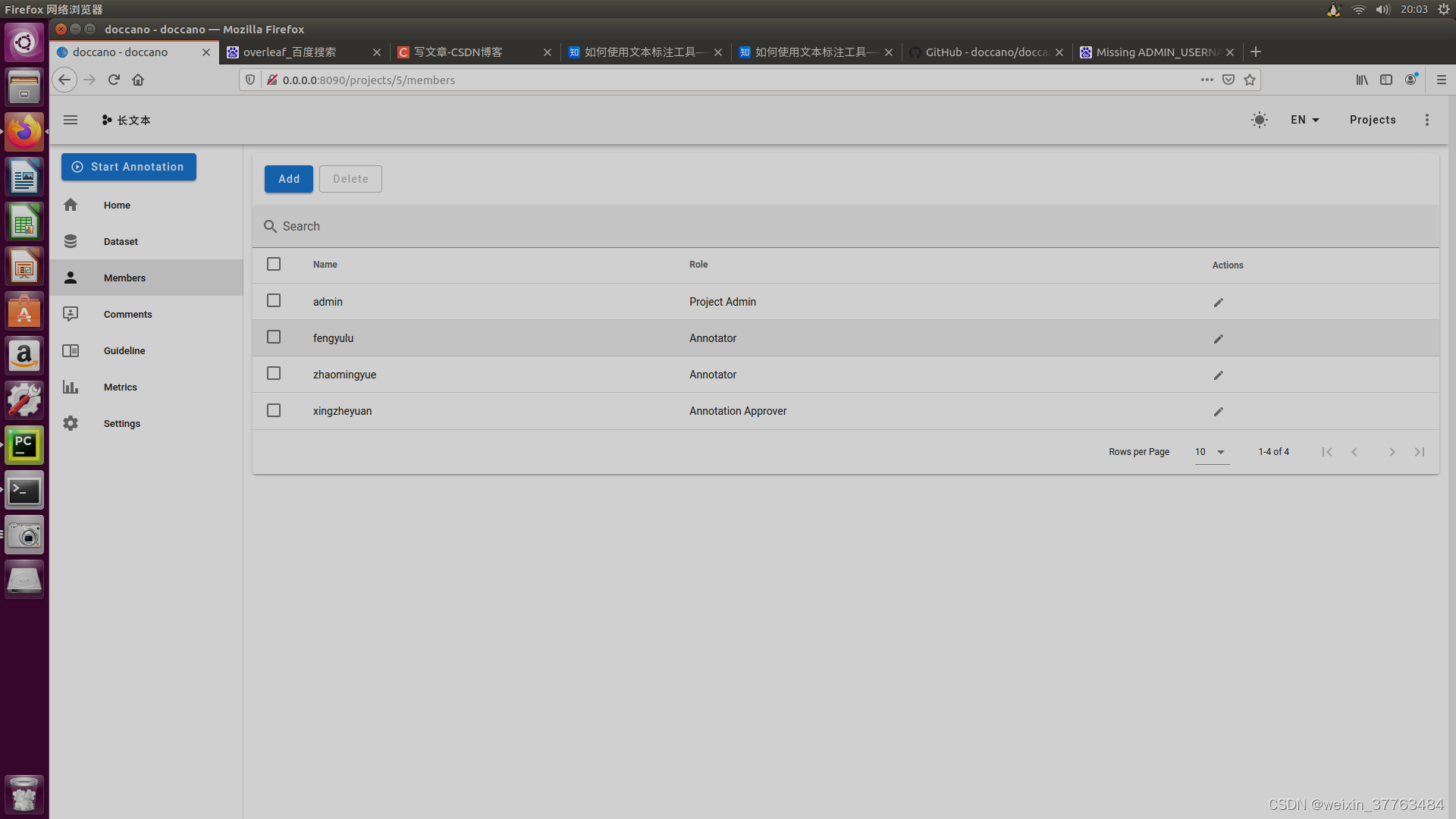Click the Start Annotation button
The width and height of the screenshot is (1456, 819).
[x=129, y=167]
